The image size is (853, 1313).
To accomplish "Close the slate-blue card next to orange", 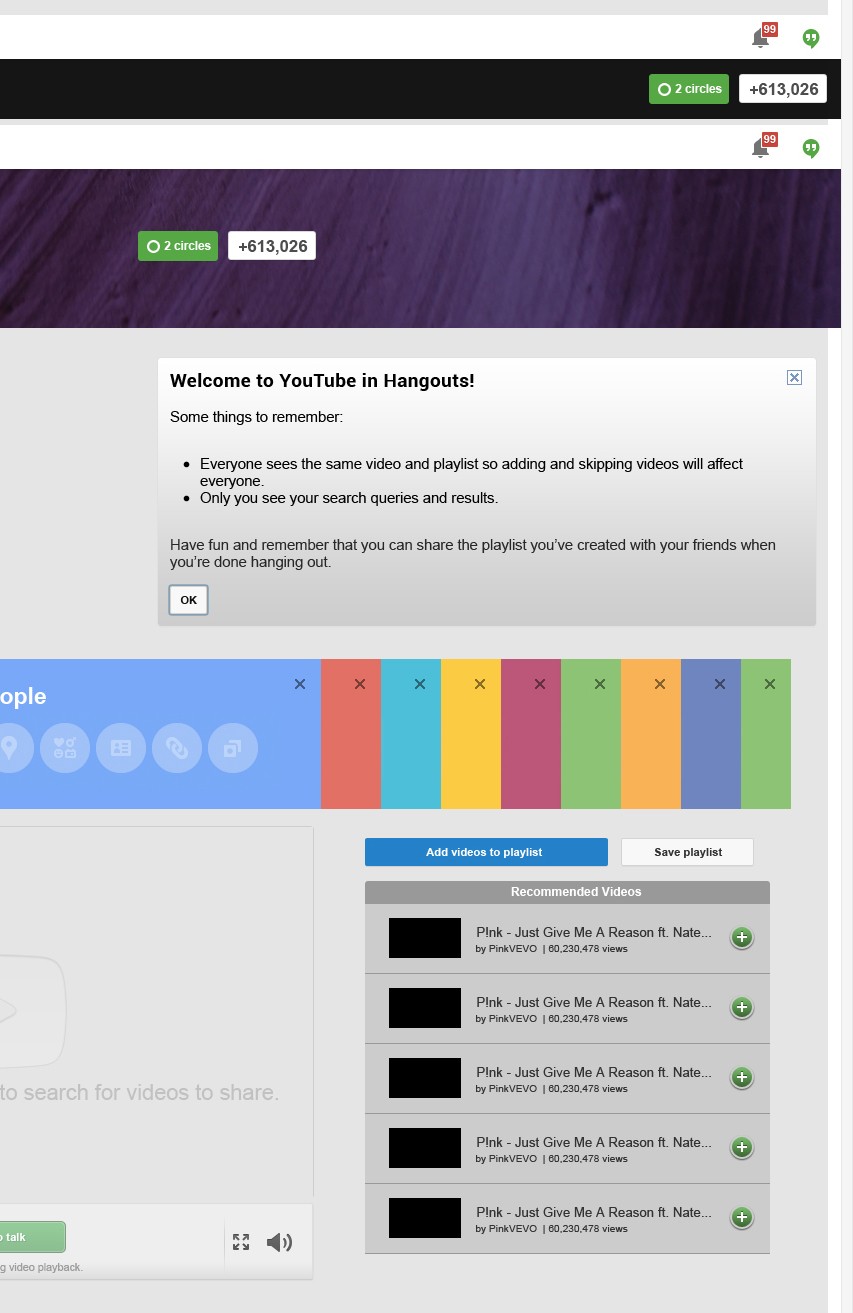I will click(x=720, y=684).
